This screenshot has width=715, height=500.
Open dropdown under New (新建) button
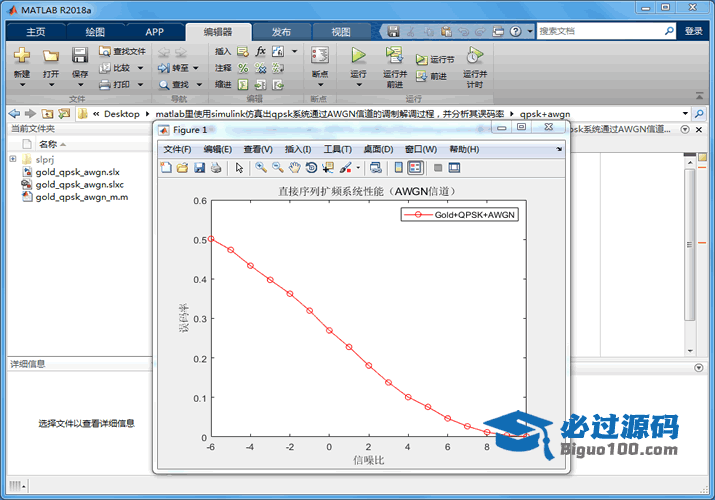(x=22, y=85)
